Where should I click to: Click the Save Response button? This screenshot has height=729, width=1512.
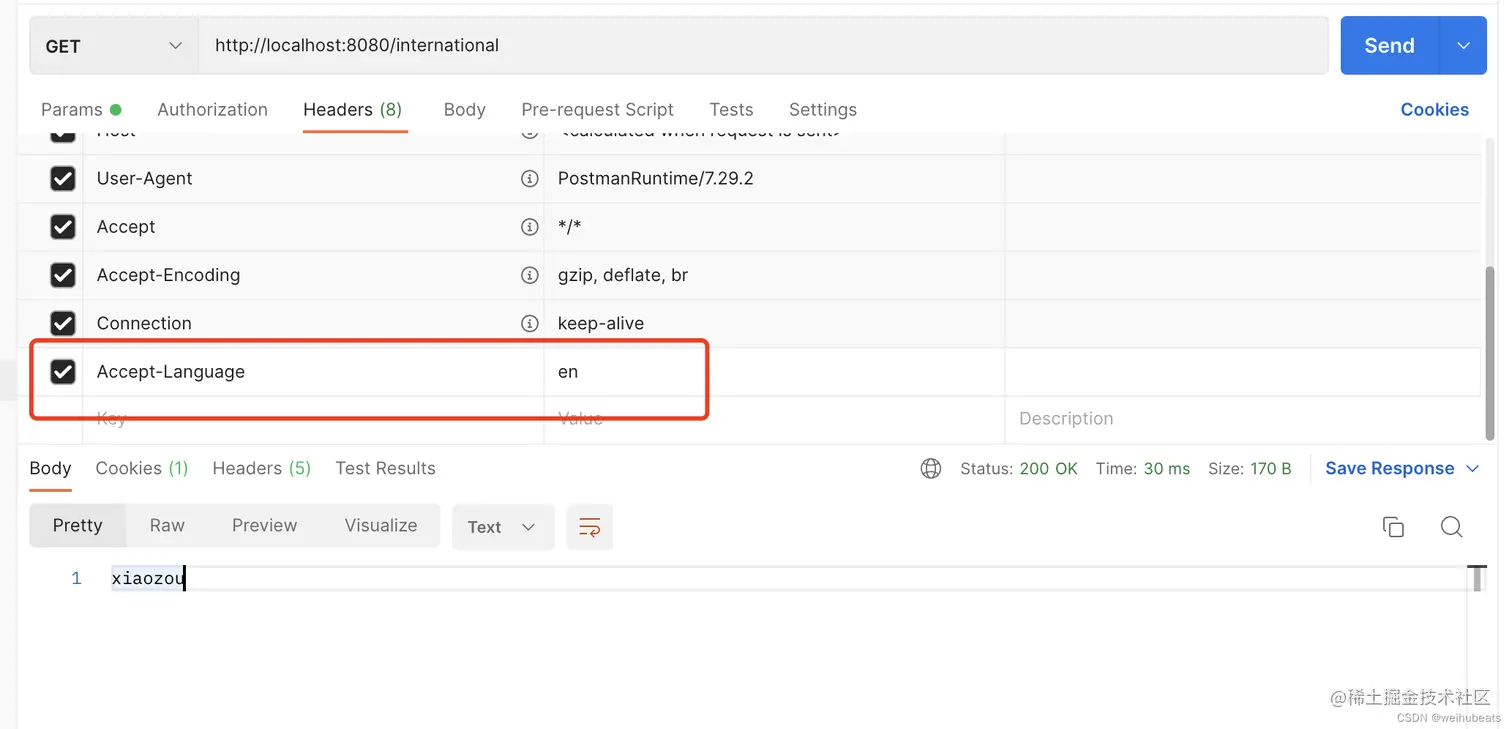[1390, 469]
